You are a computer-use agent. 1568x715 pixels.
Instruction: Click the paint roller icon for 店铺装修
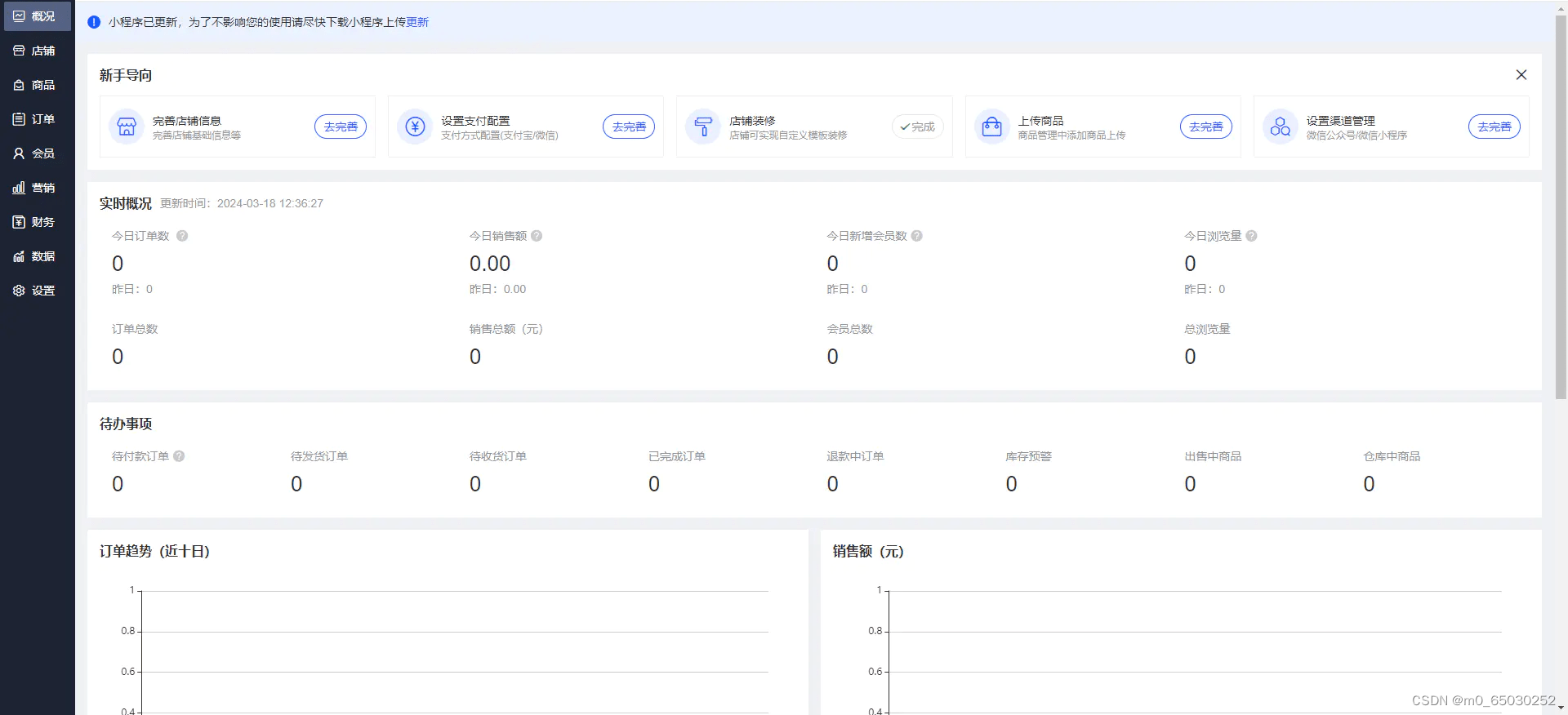(703, 127)
